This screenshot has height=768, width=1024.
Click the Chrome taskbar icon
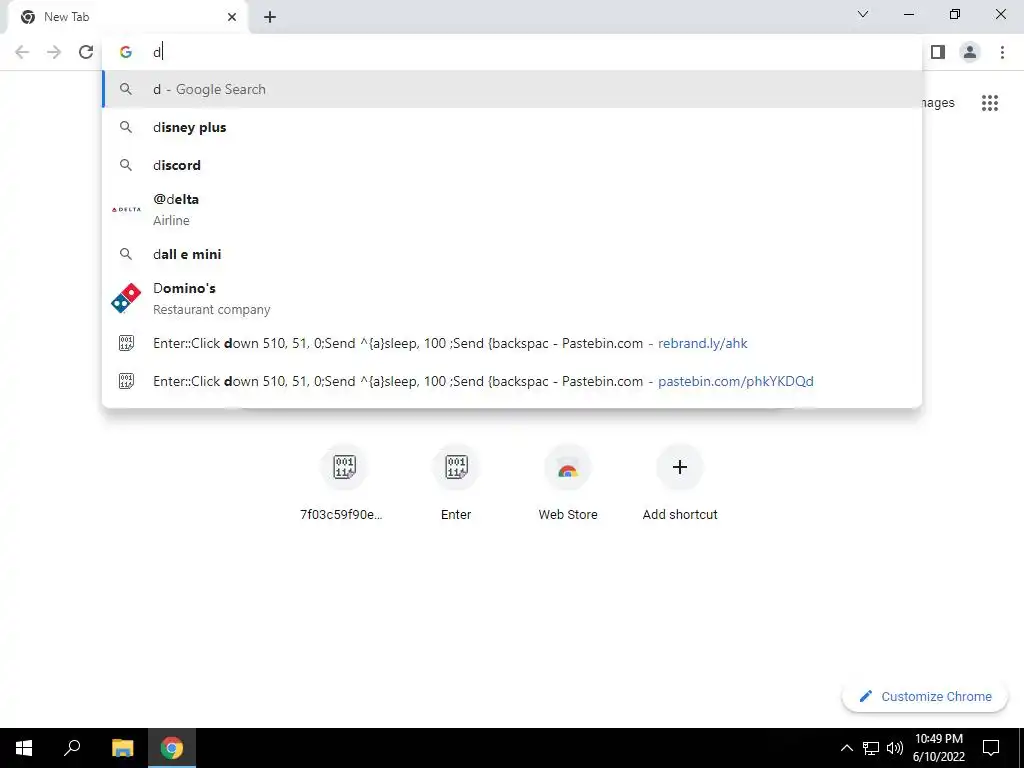pos(172,748)
